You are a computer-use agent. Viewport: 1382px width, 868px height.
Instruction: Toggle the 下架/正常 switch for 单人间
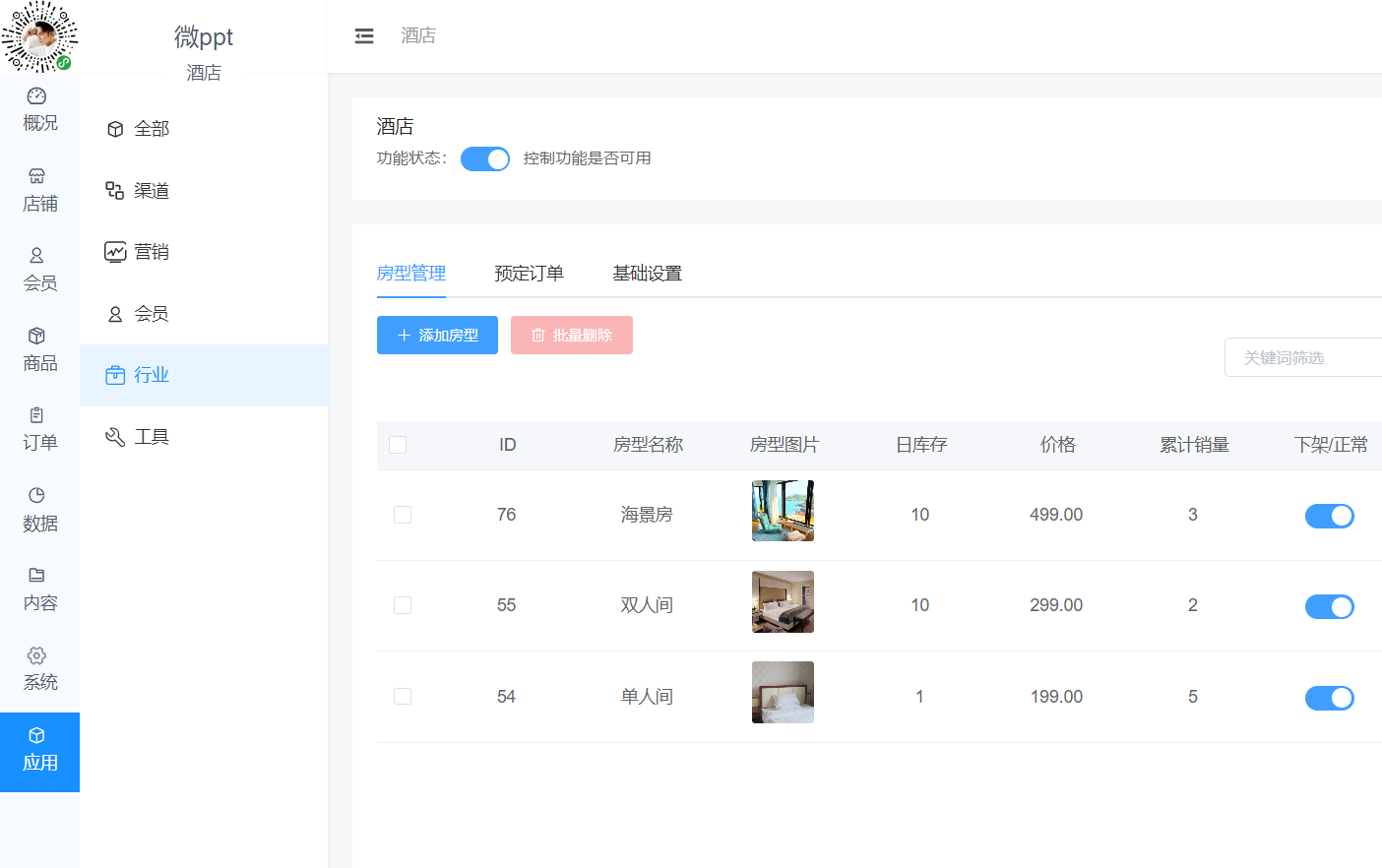1330,698
